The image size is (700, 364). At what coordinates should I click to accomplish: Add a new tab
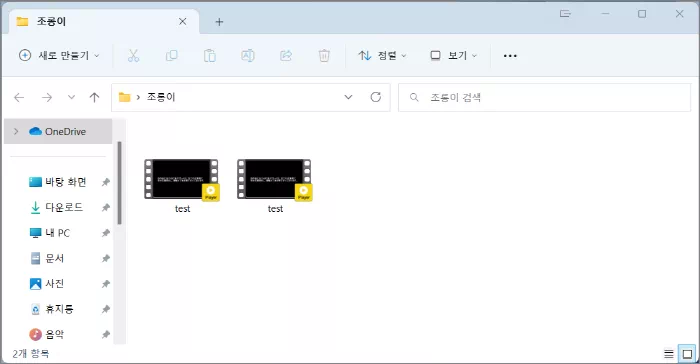click(x=219, y=22)
